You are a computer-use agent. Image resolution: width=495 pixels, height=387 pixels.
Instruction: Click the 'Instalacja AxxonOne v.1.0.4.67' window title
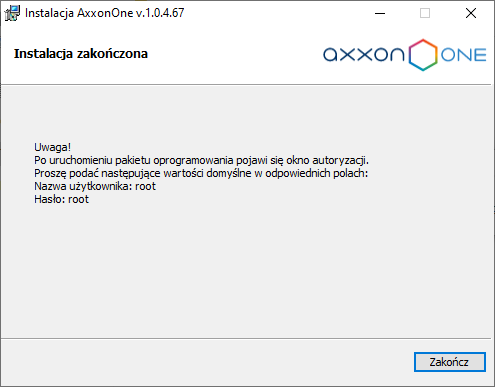click(x=104, y=13)
